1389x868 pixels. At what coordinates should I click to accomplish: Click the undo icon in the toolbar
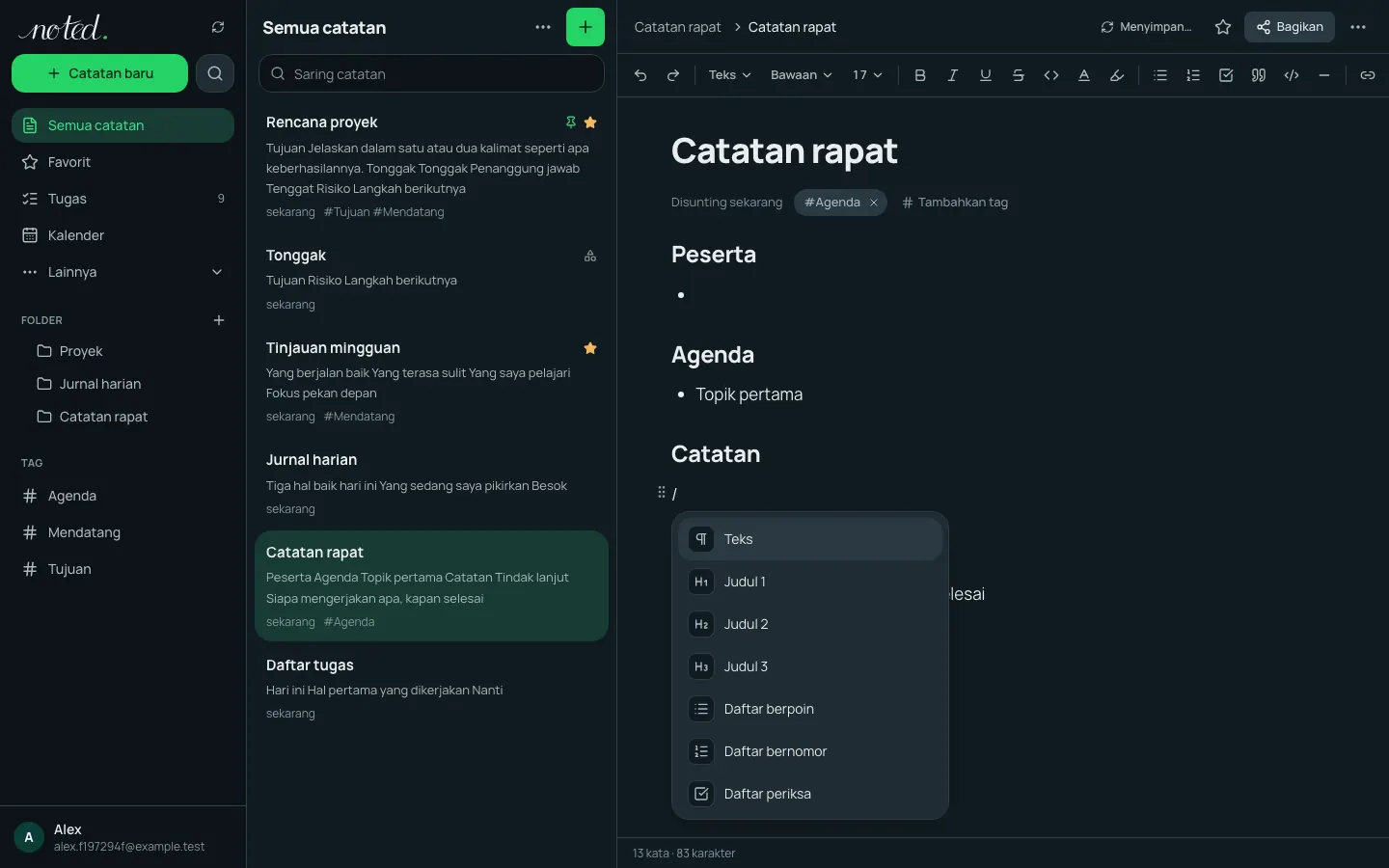click(x=640, y=75)
